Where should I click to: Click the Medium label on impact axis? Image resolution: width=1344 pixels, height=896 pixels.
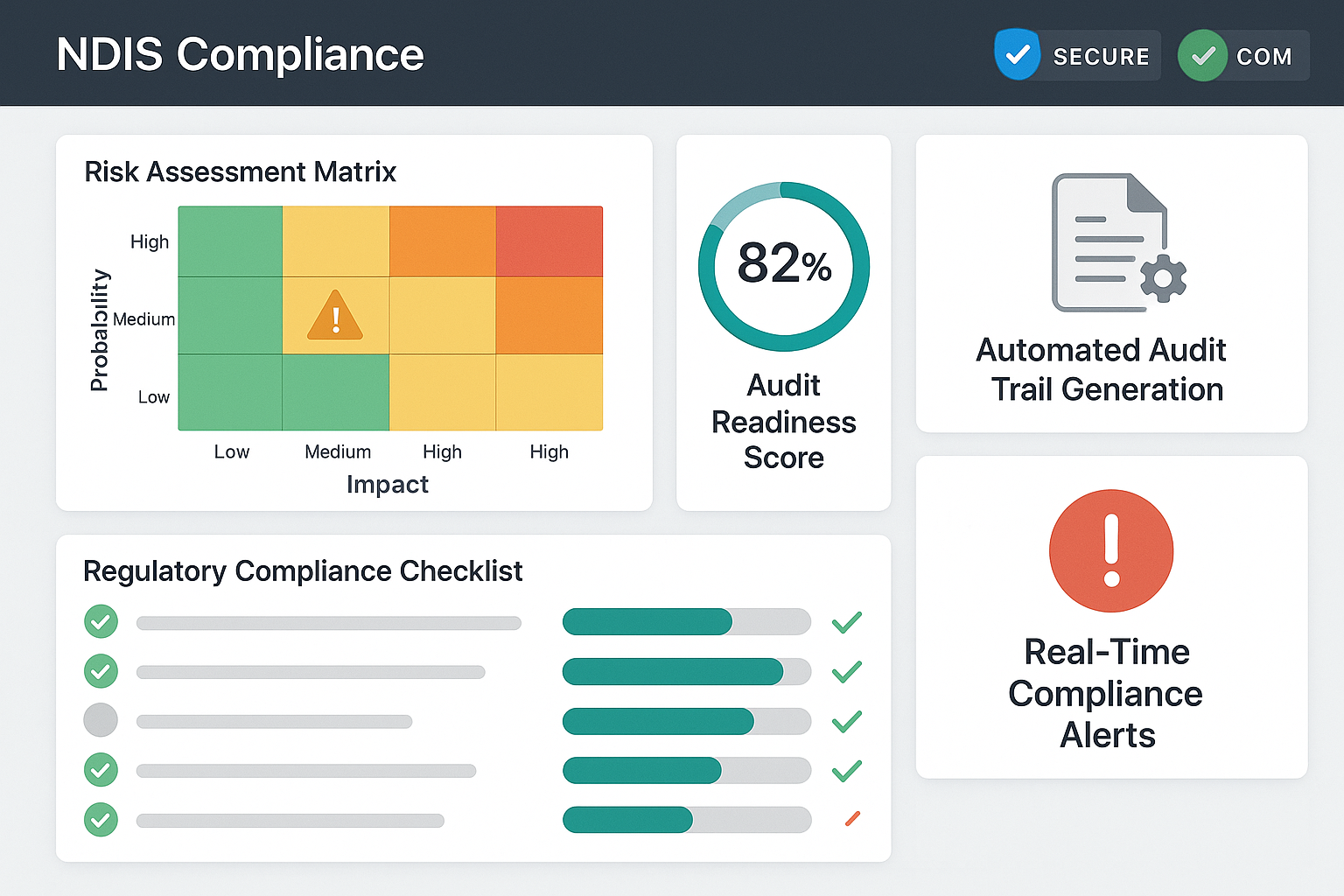tap(338, 451)
